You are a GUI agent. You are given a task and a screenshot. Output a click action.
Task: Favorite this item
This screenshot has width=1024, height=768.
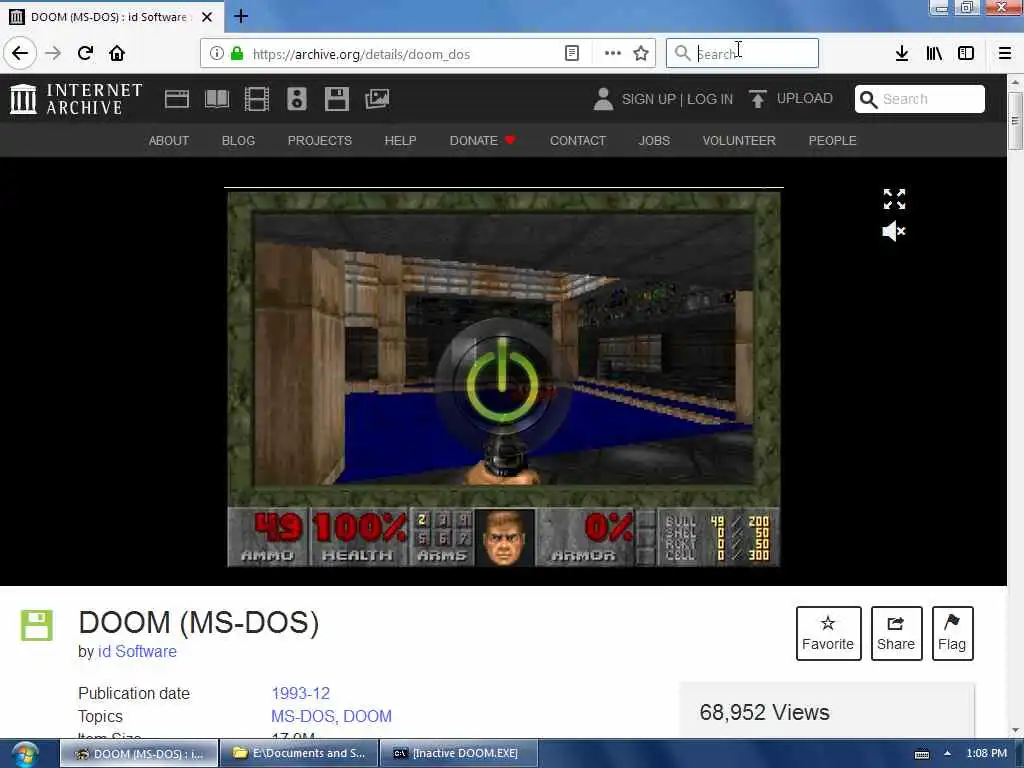(x=828, y=633)
